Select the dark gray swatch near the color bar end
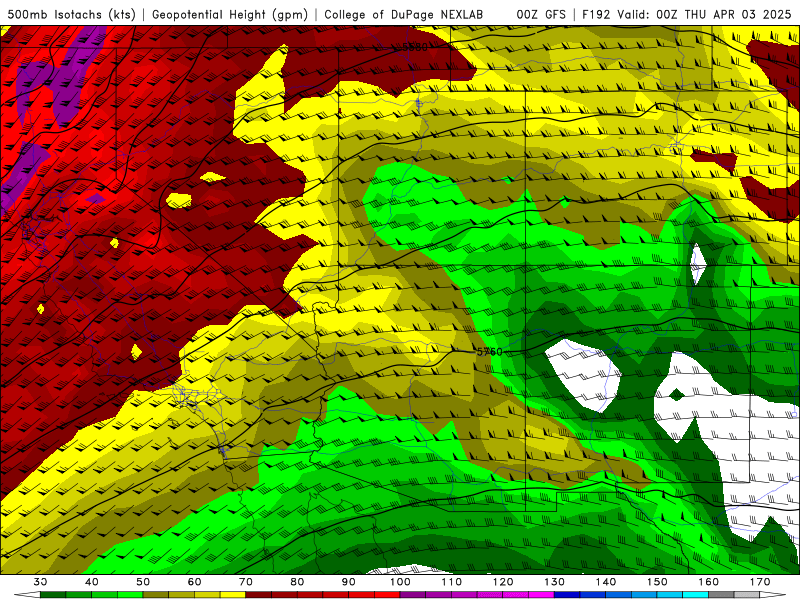This screenshot has width=800, height=600. (720, 595)
